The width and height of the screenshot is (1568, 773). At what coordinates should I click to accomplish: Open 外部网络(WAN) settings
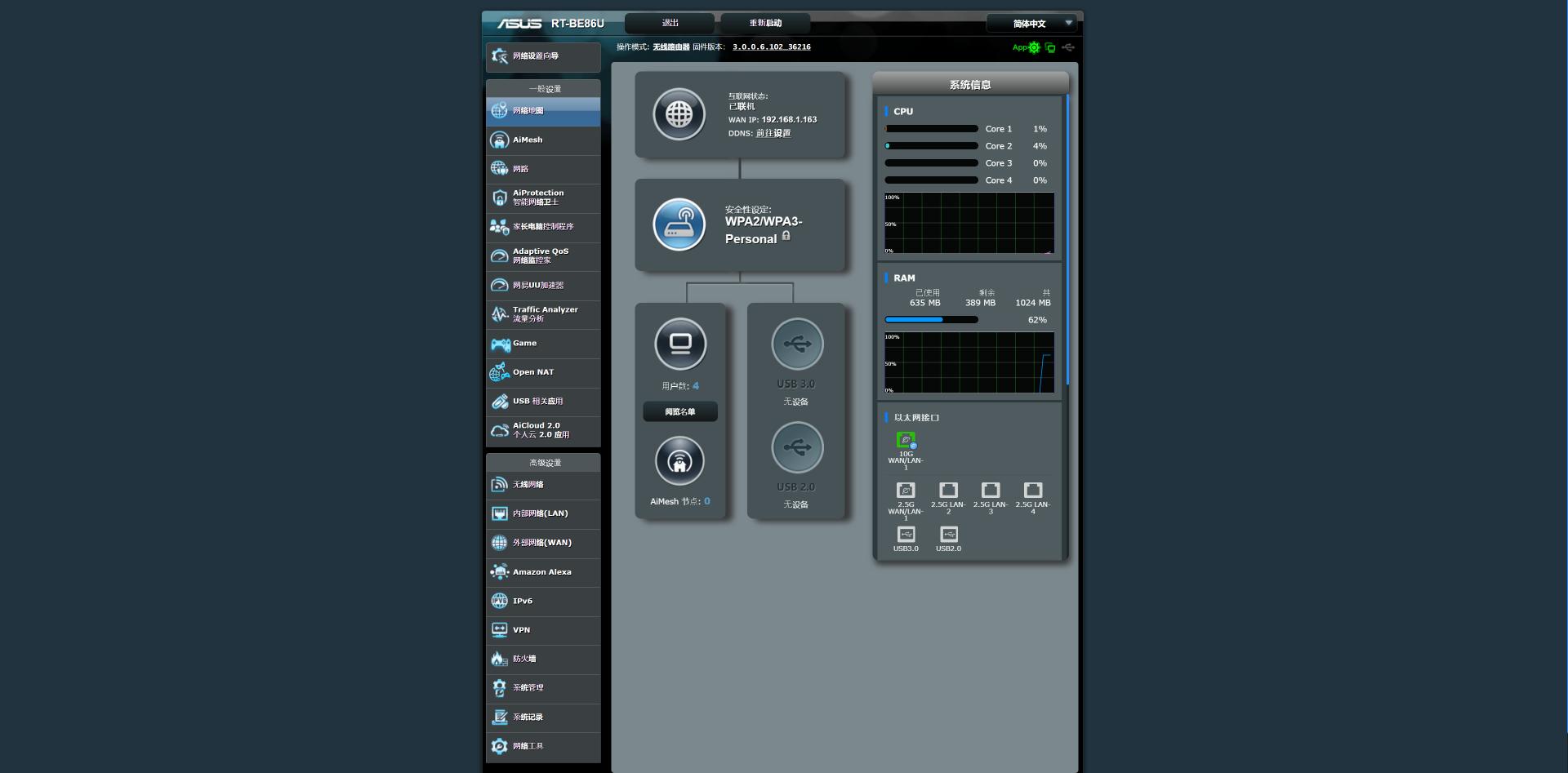tap(543, 543)
